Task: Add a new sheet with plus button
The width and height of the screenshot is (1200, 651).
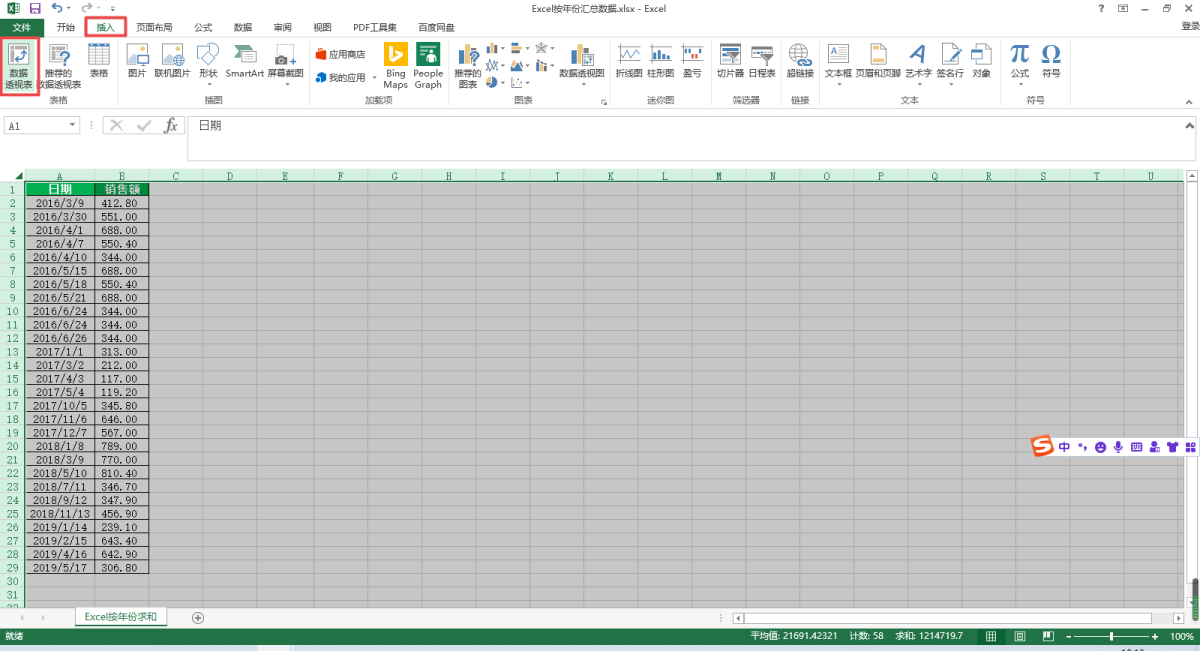Action: [x=198, y=618]
